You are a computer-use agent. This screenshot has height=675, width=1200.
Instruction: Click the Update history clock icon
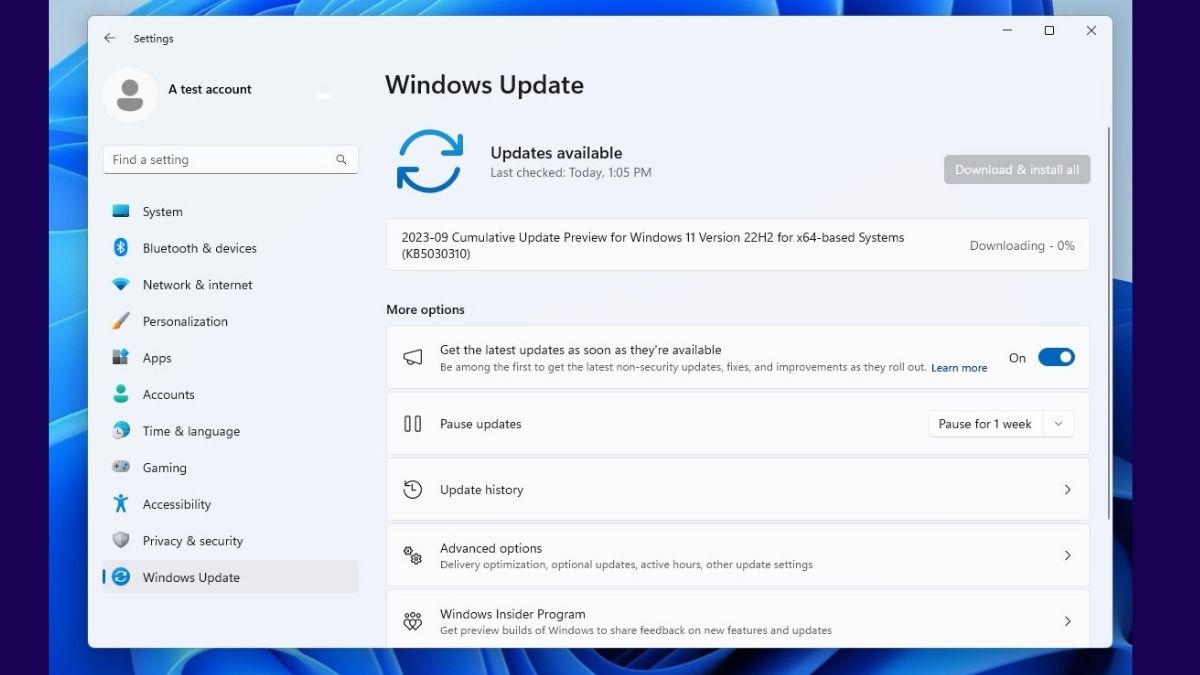click(x=413, y=490)
